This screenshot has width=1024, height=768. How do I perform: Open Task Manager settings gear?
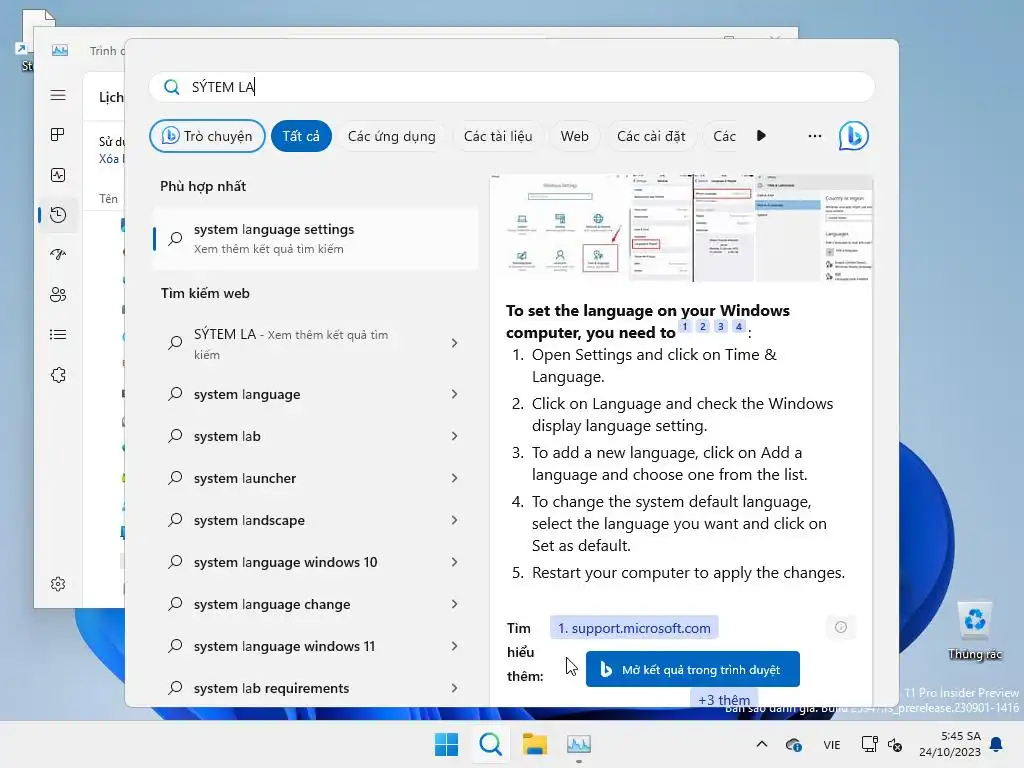58,584
